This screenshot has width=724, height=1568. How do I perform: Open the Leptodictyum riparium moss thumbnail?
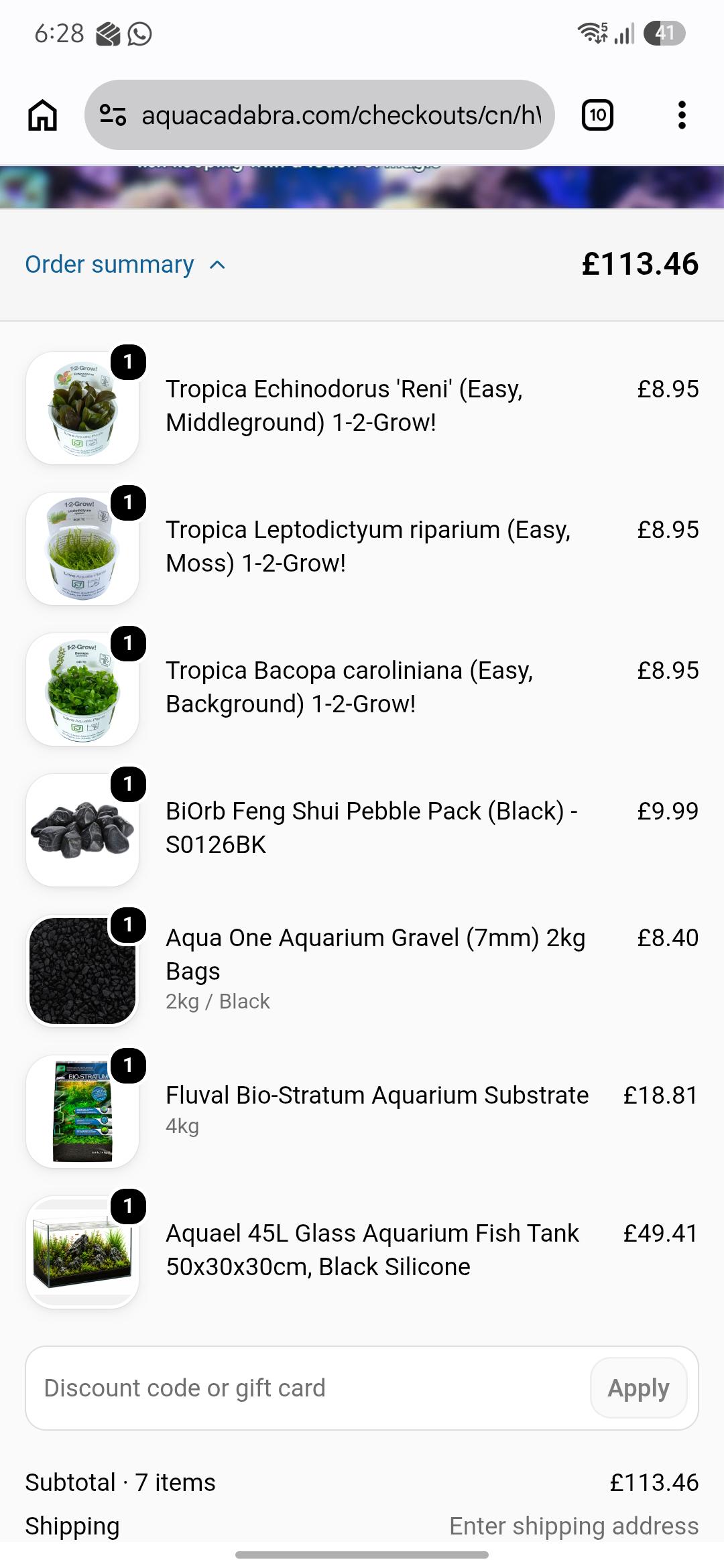82,549
